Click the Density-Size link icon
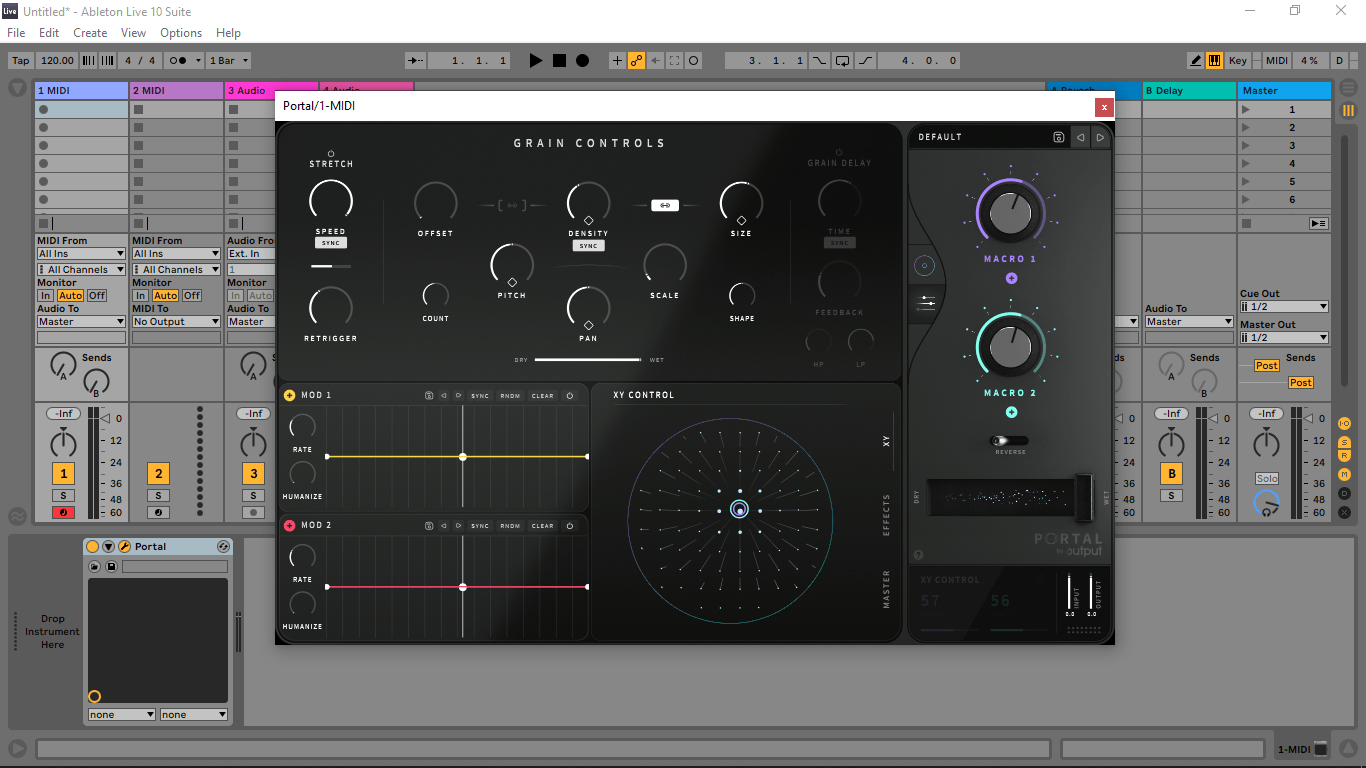This screenshot has width=1366, height=768. 664,205
